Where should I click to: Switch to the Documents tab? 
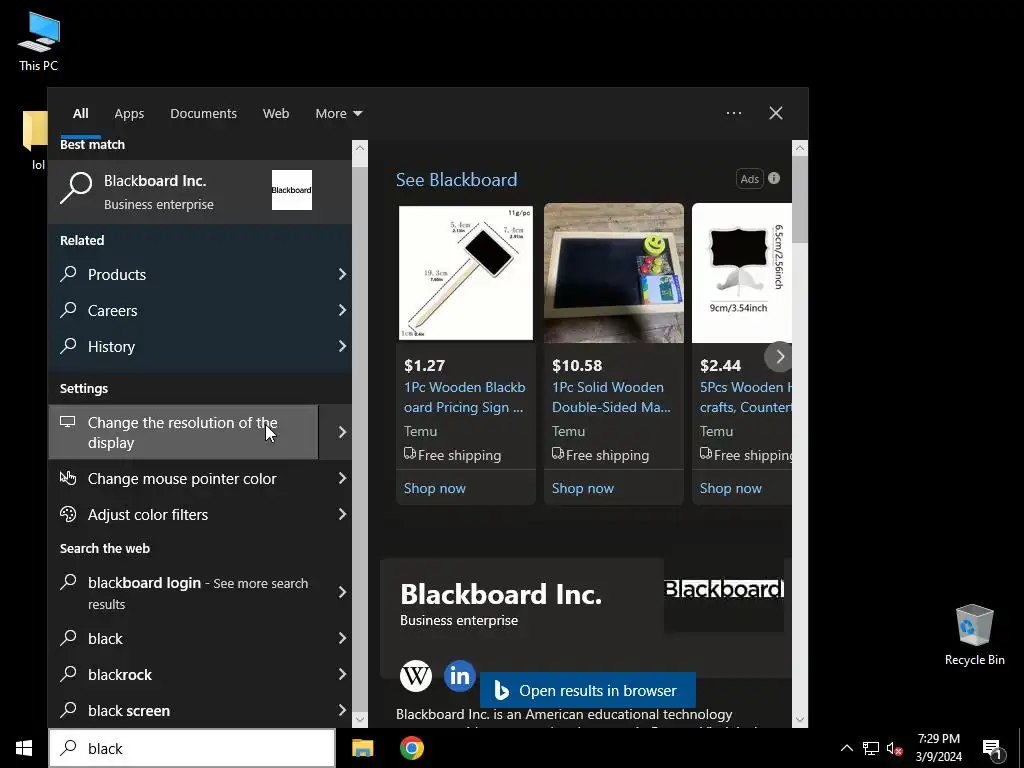[203, 114]
